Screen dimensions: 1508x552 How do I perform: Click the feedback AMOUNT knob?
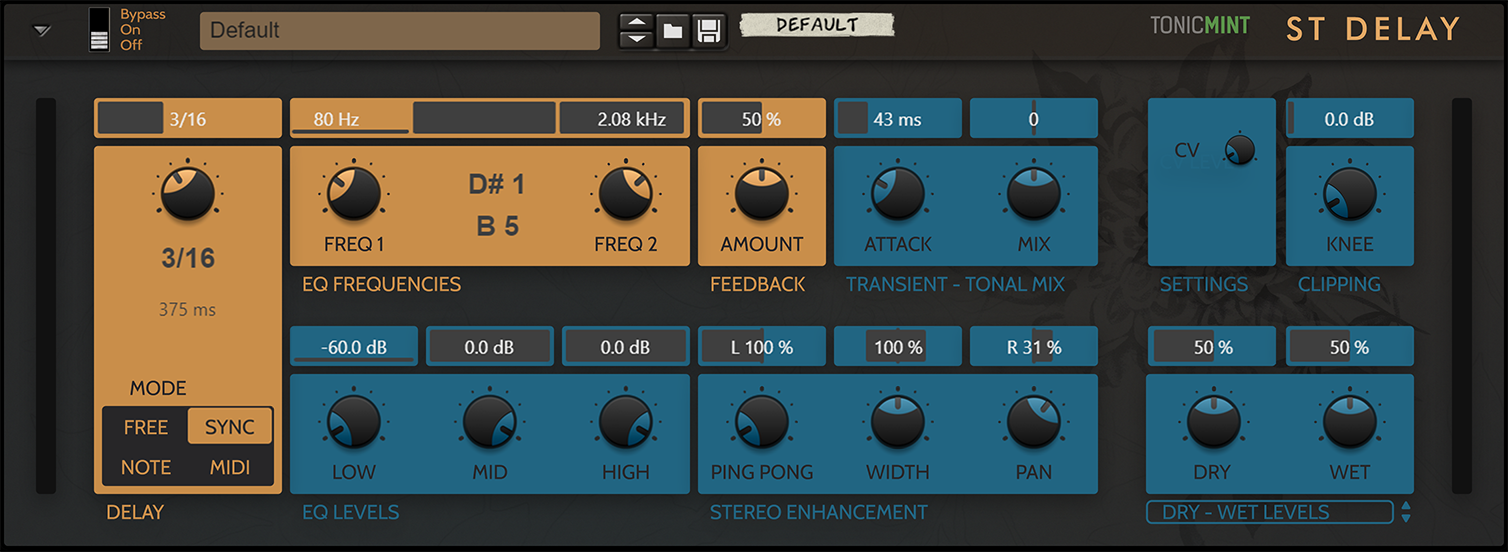(762, 194)
